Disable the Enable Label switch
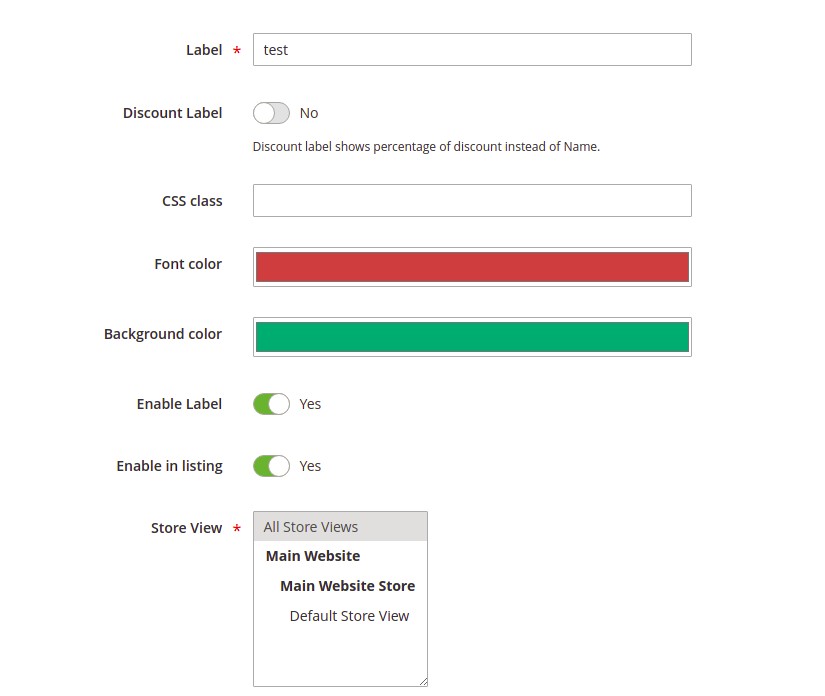This screenshot has height=696, width=825. (271, 404)
